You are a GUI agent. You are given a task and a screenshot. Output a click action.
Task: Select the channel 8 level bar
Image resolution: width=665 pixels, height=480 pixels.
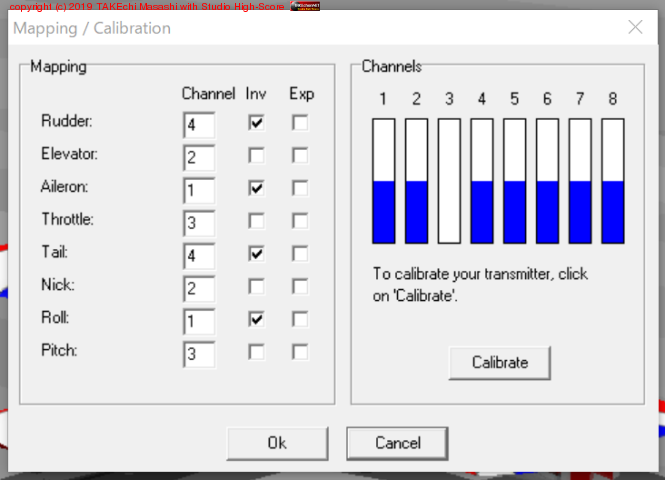613,180
